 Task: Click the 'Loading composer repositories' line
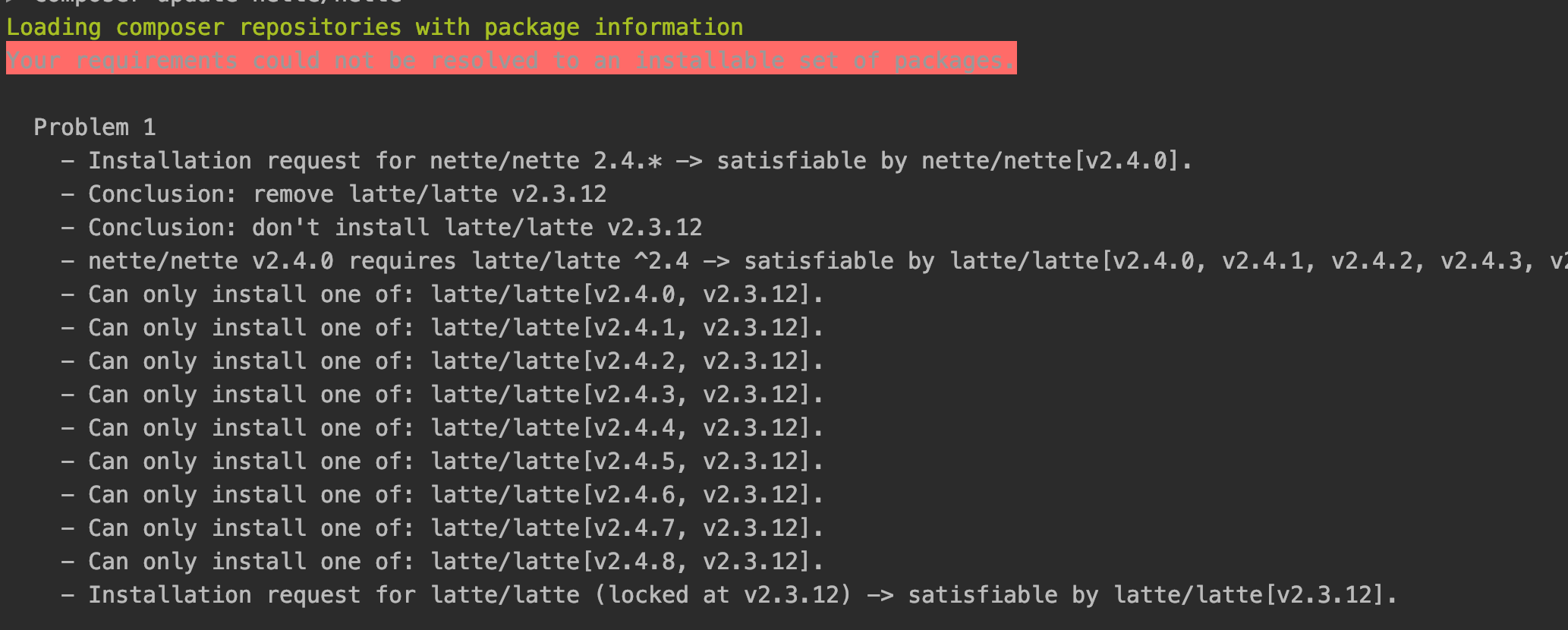[375, 27]
